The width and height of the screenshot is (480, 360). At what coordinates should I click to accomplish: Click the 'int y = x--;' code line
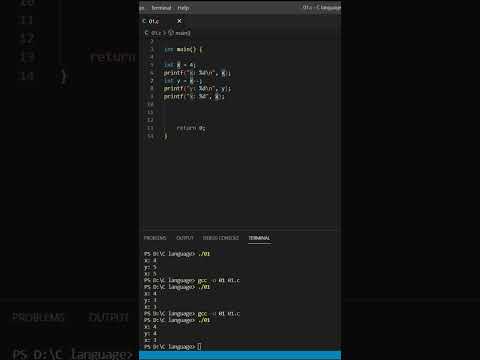(183, 81)
